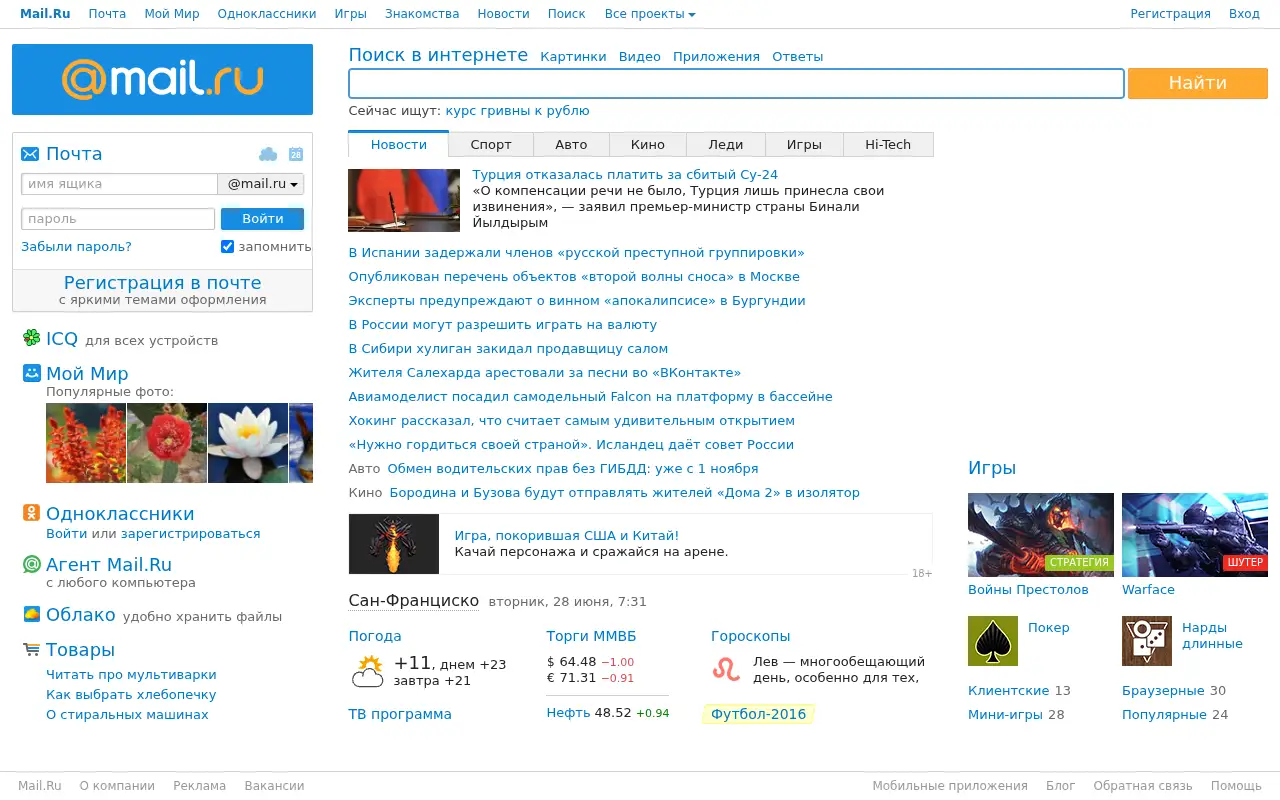Screen dimensions: 1280x800
Task: Click the Товары shopping cart icon
Action: [32, 649]
